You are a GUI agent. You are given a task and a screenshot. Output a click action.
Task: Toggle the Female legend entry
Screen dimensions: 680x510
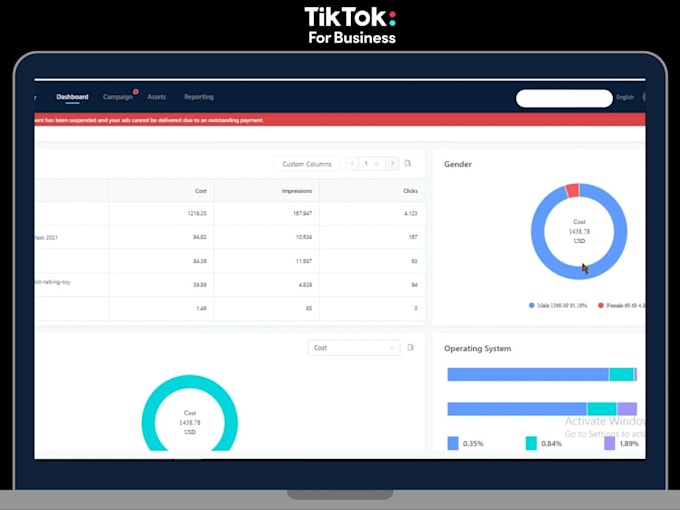(621, 306)
